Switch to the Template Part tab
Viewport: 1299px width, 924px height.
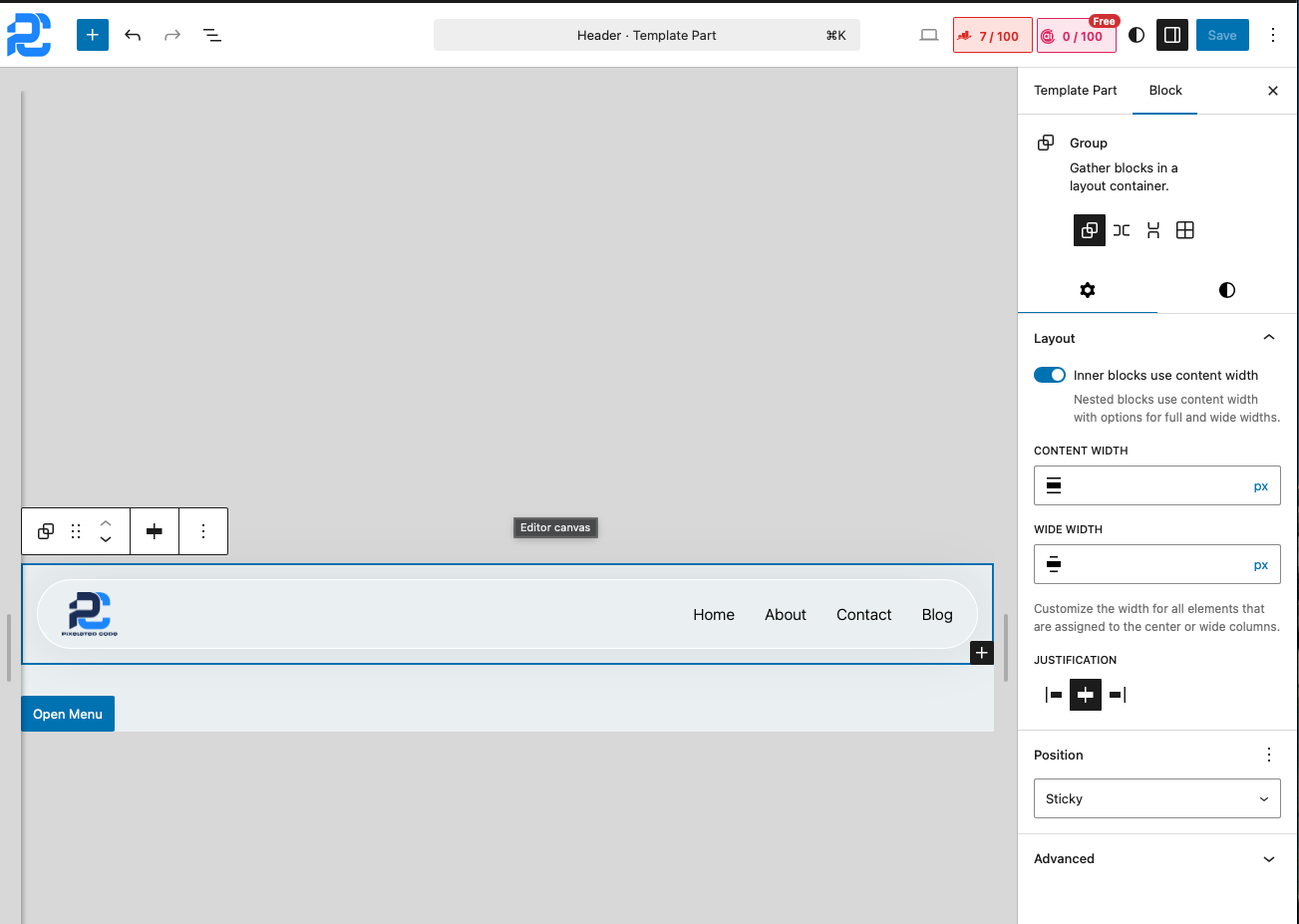pyautogui.click(x=1076, y=90)
